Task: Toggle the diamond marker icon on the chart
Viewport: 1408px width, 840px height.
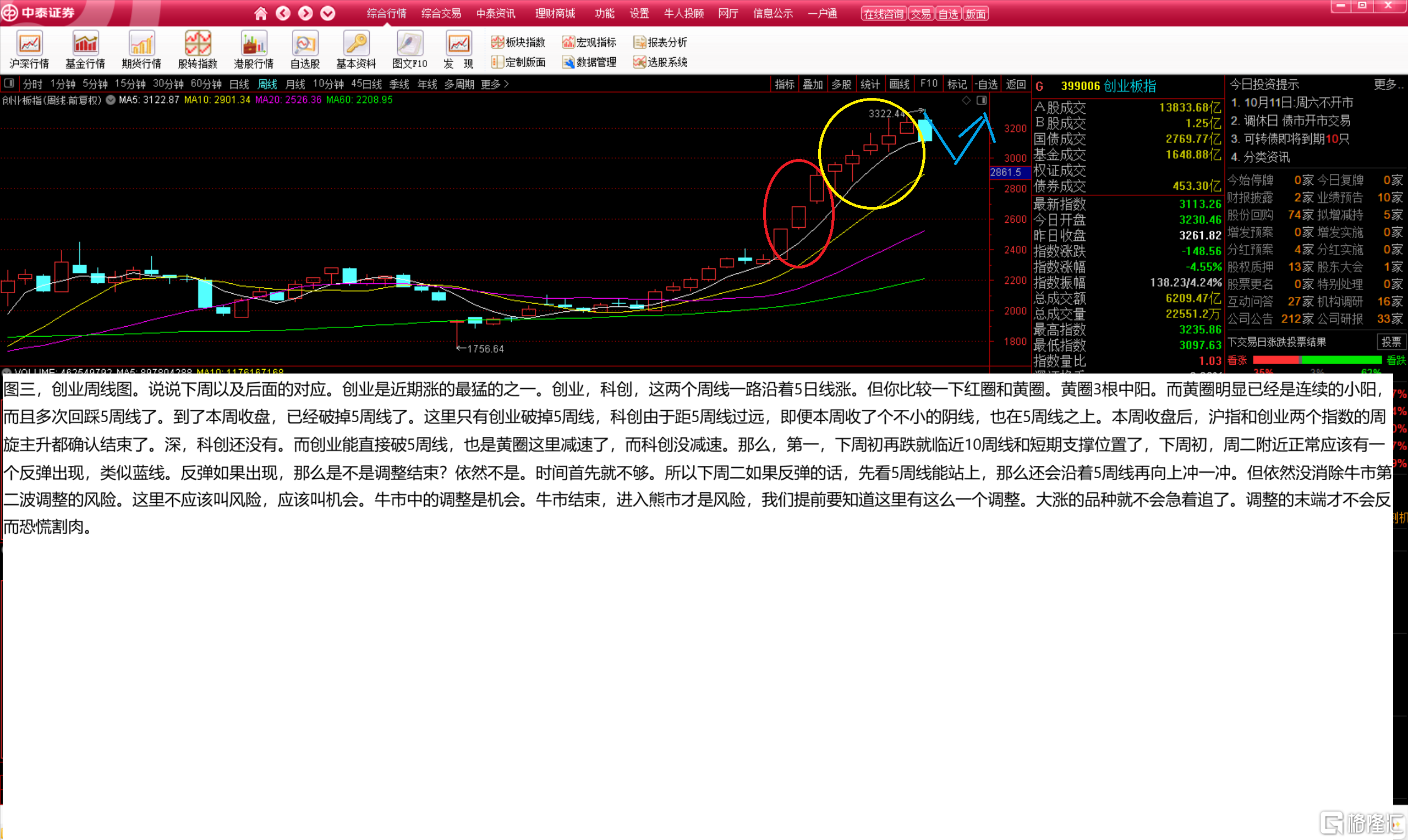Action: coord(966,100)
